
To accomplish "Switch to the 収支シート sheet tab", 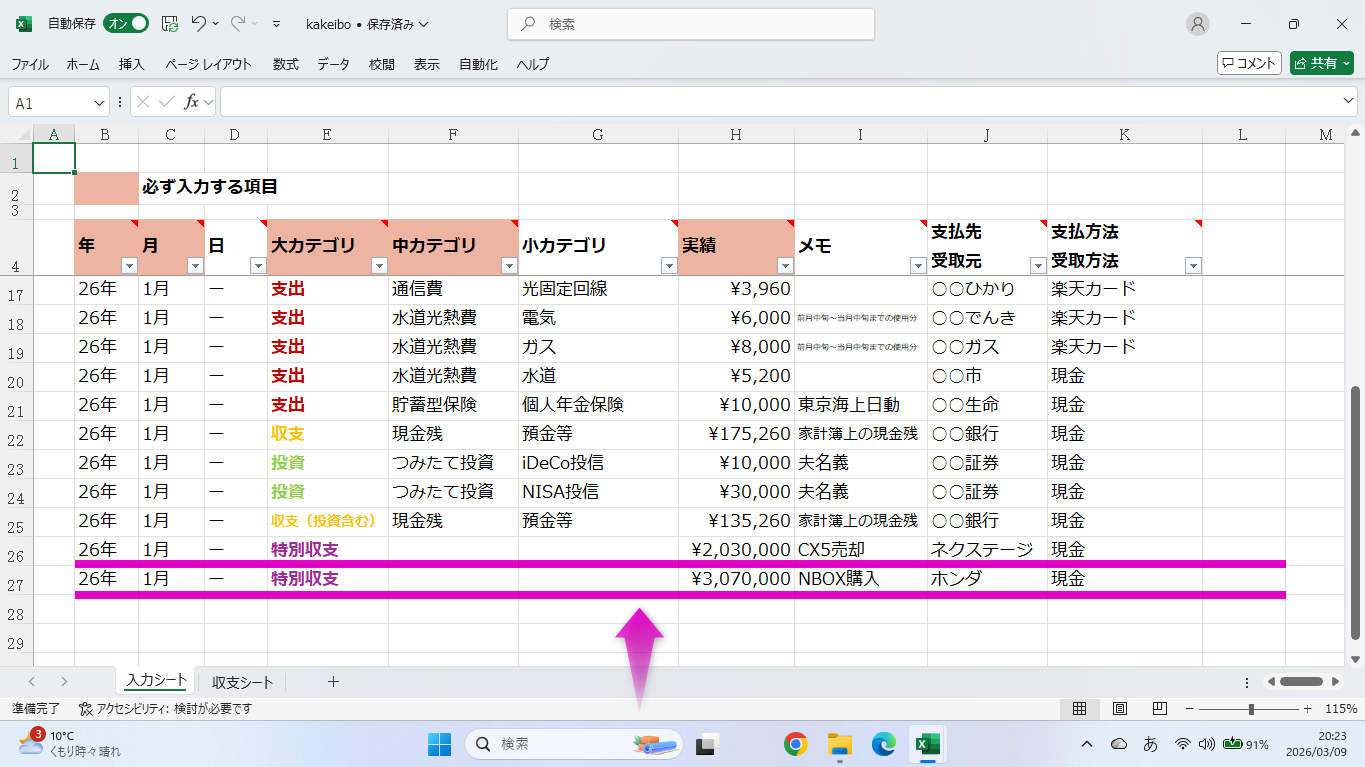I will (x=242, y=682).
